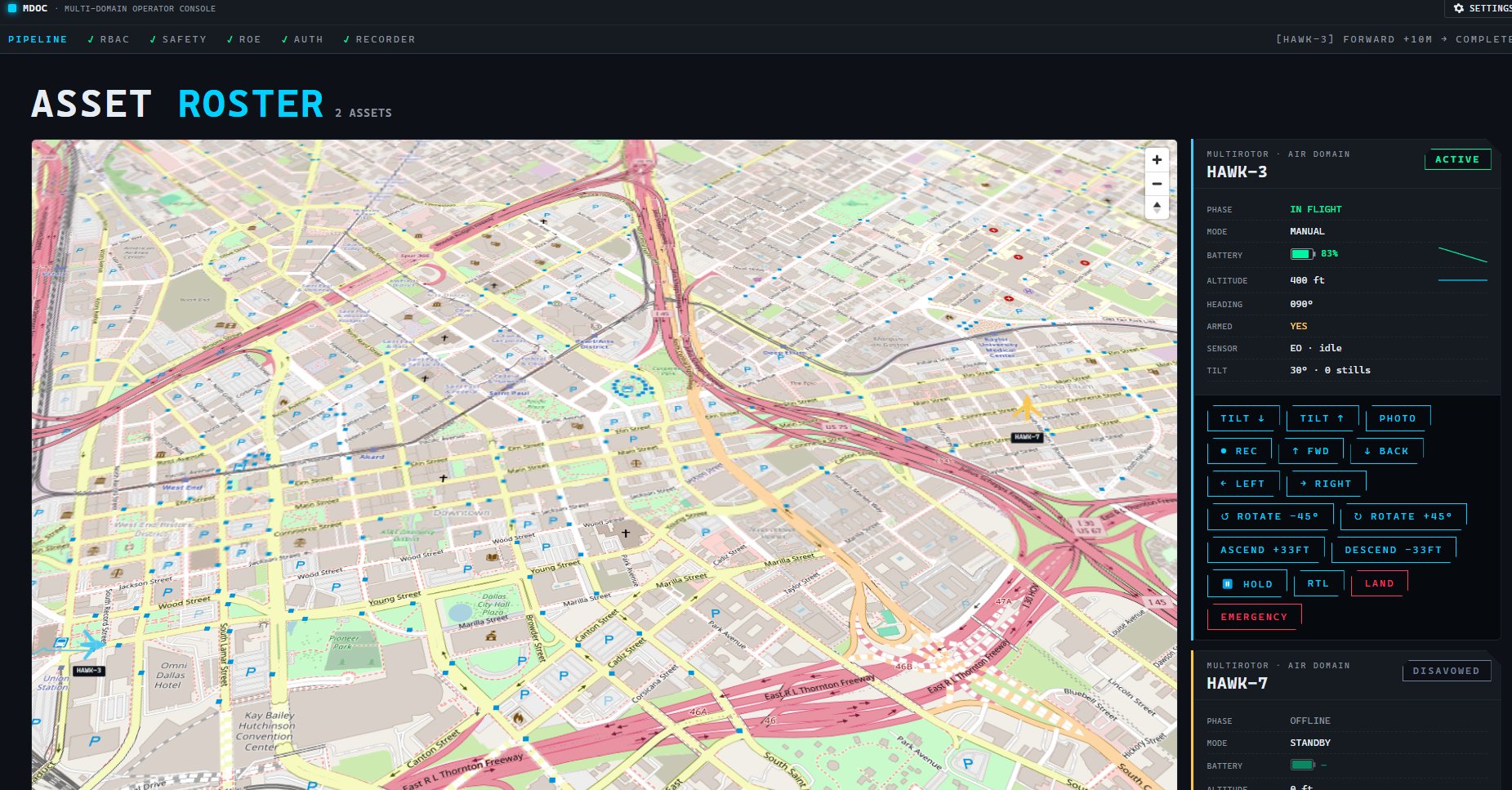This screenshot has height=790, width=1512.
Task: Select AUTH pipeline stage
Action: coord(302,39)
